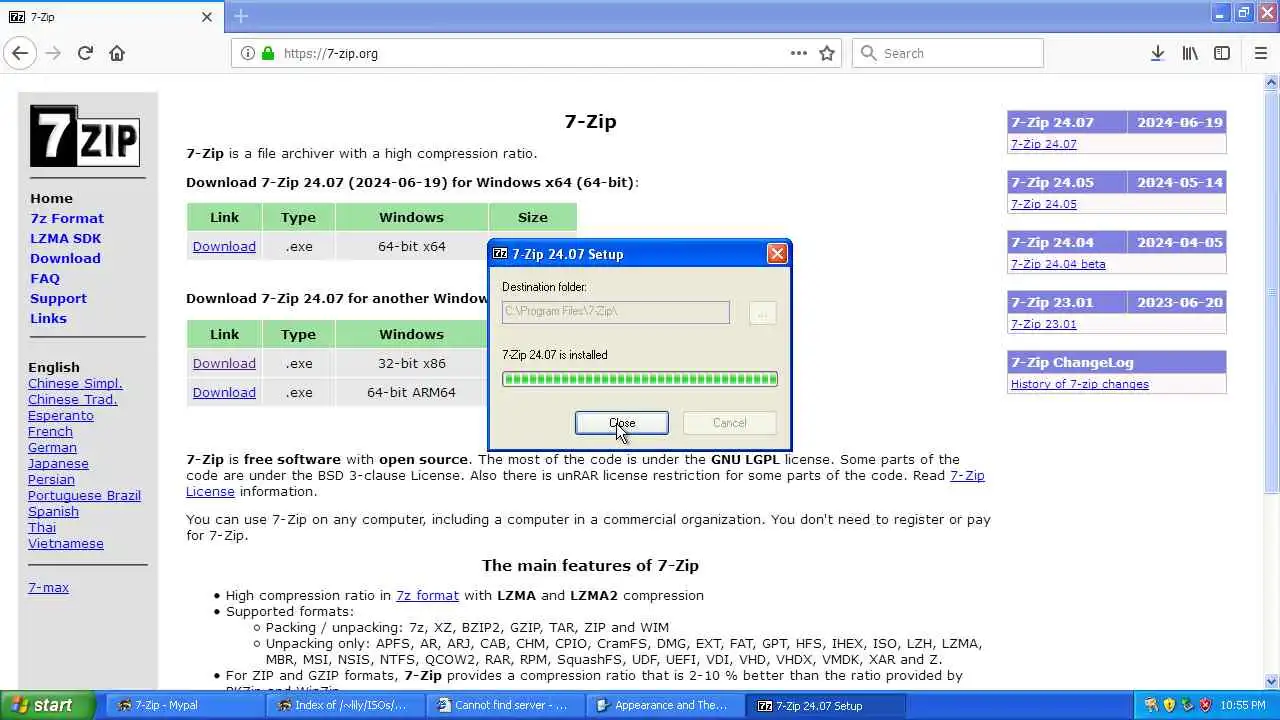Reload the page with the refresh icon
The height and width of the screenshot is (720, 1280).
[x=85, y=53]
